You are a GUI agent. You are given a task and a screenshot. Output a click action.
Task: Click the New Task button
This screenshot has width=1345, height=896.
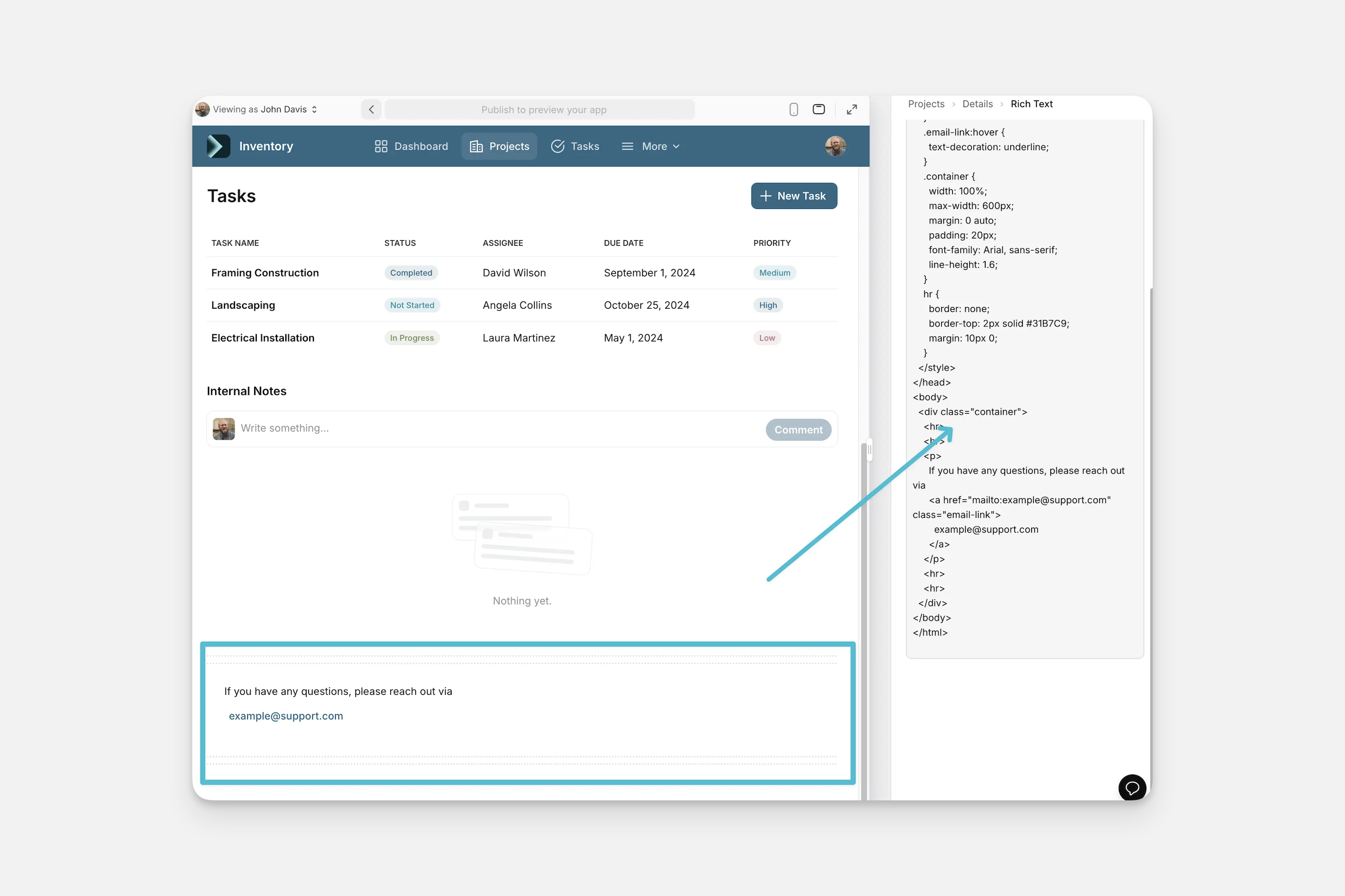pos(794,196)
